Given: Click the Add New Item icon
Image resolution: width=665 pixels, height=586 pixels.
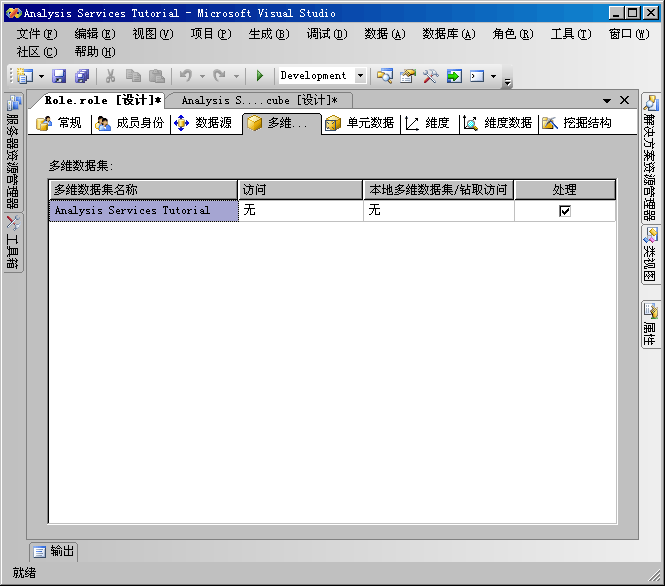Looking at the screenshot, I should point(24,76).
